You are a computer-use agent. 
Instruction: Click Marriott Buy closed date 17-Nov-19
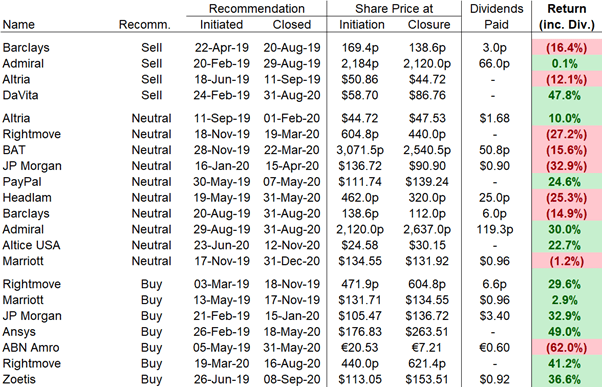tap(292, 300)
